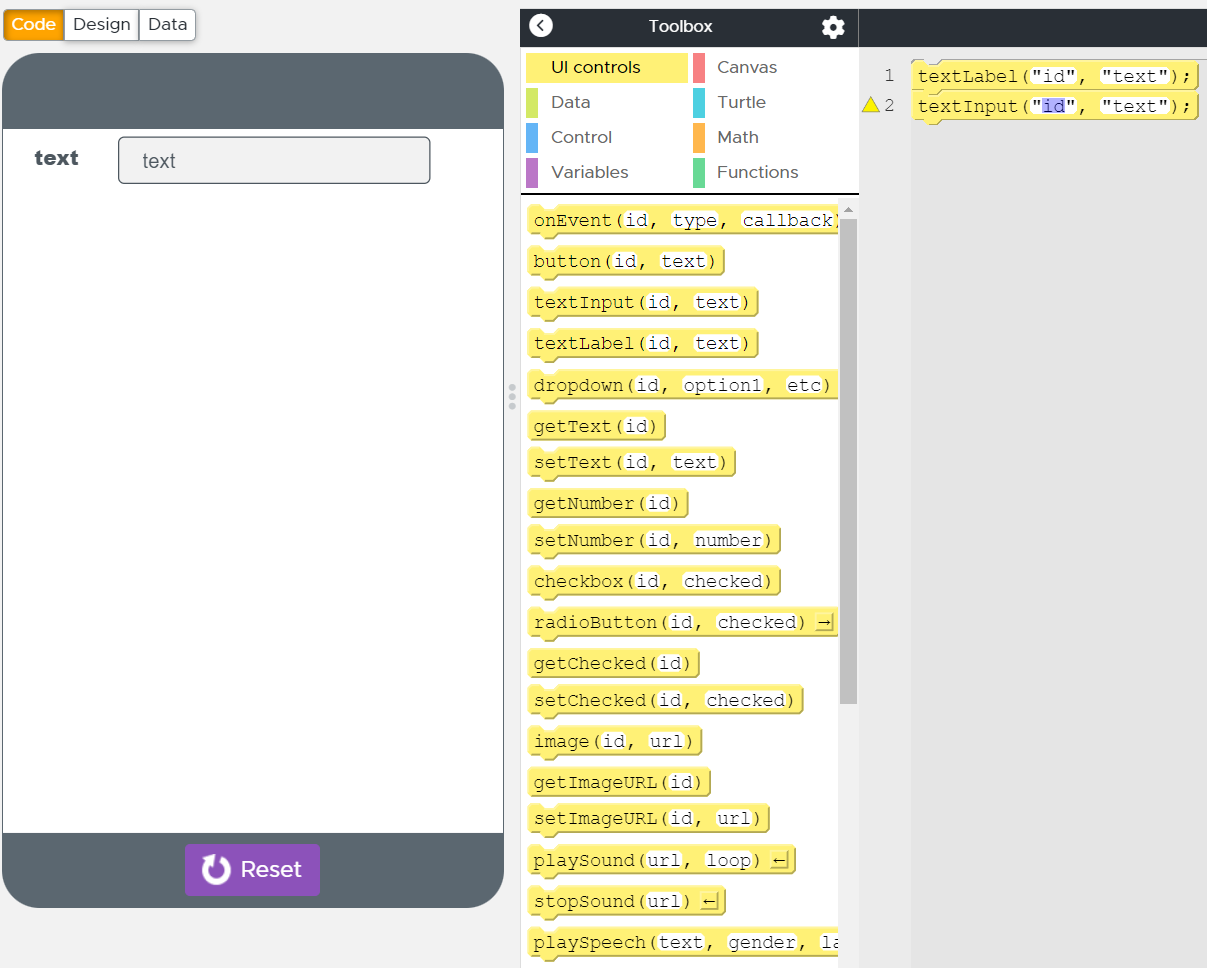Click the getChecked(id) block
The height and width of the screenshot is (968, 1207).
613,664
